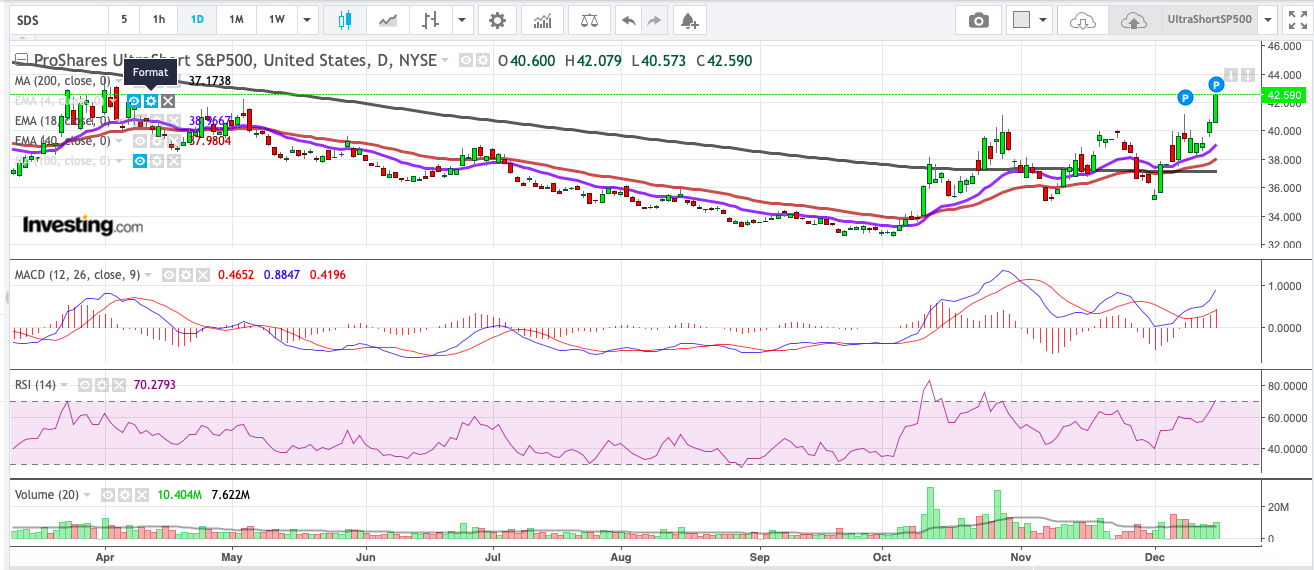Select the 1D timeframe
Viewport: 1314px width, 570px height.
[197, 20]
